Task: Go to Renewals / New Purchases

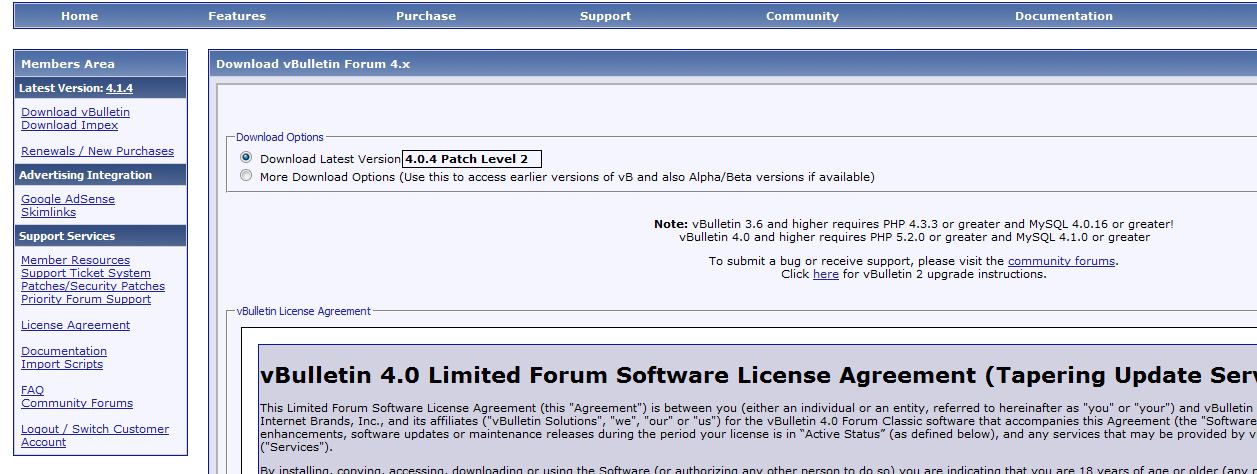Action: coord(97,151)
